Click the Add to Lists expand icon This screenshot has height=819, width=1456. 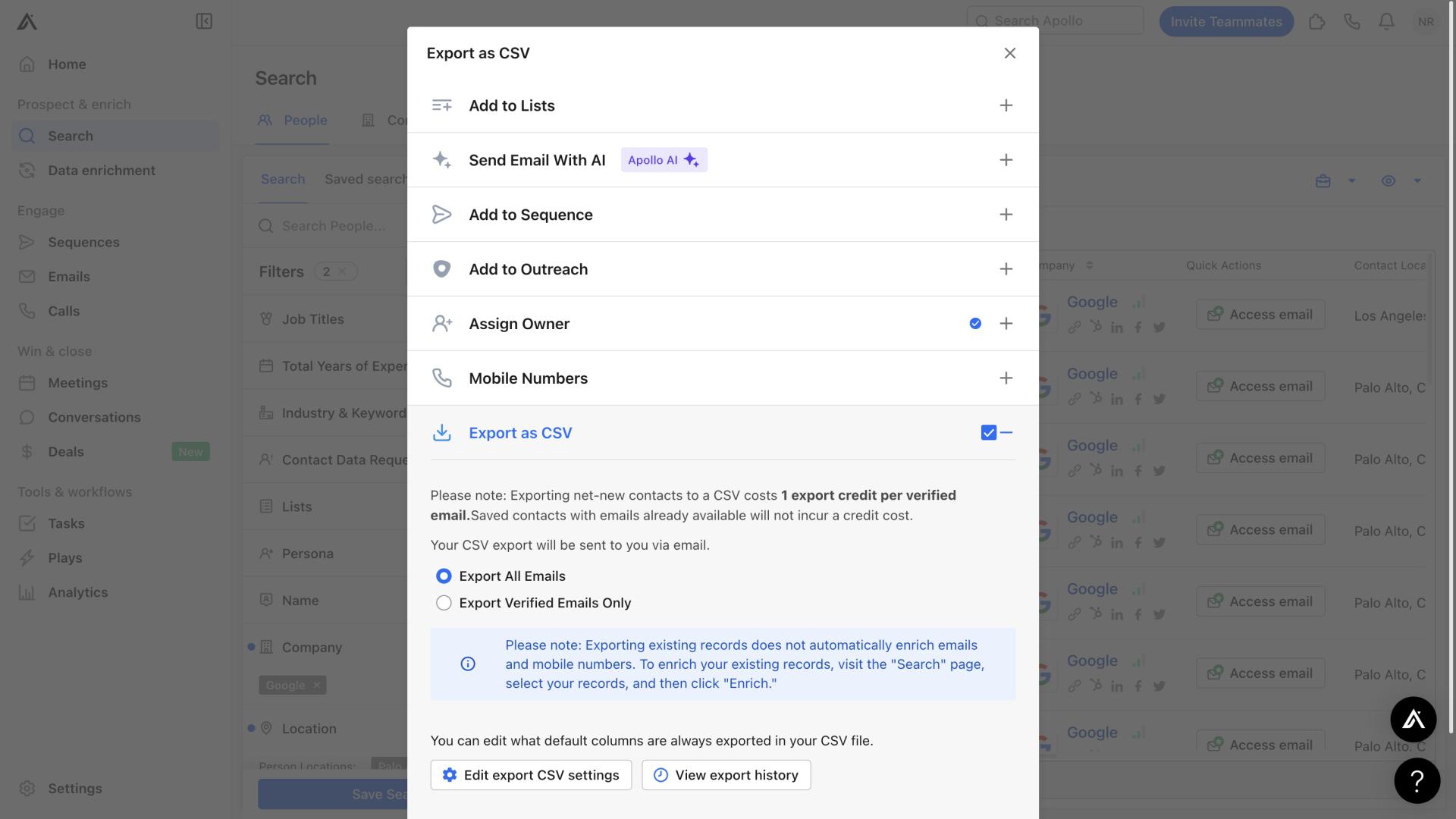pos(1005,105)
